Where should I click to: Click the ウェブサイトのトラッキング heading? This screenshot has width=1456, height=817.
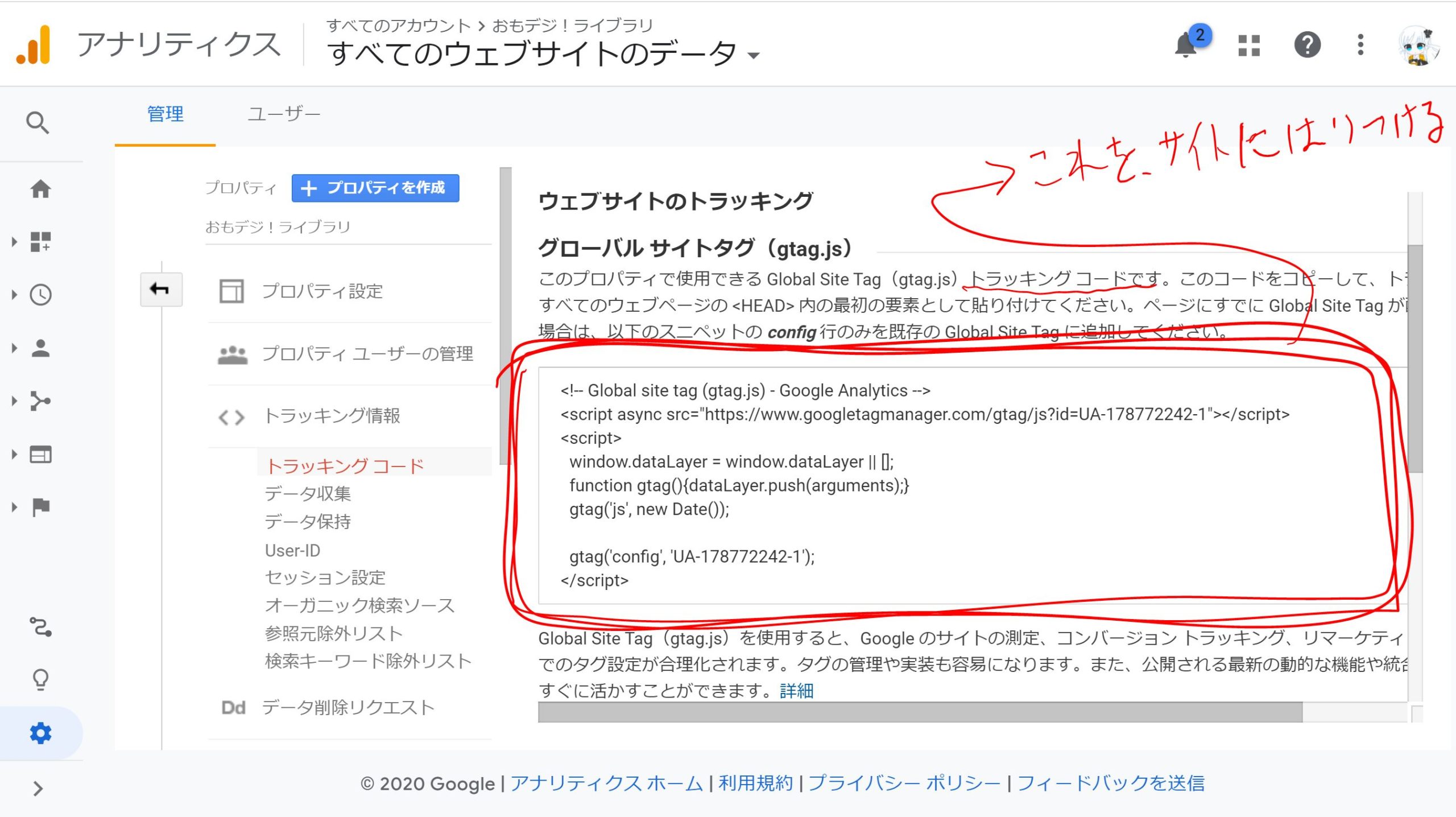click(676, 201)
